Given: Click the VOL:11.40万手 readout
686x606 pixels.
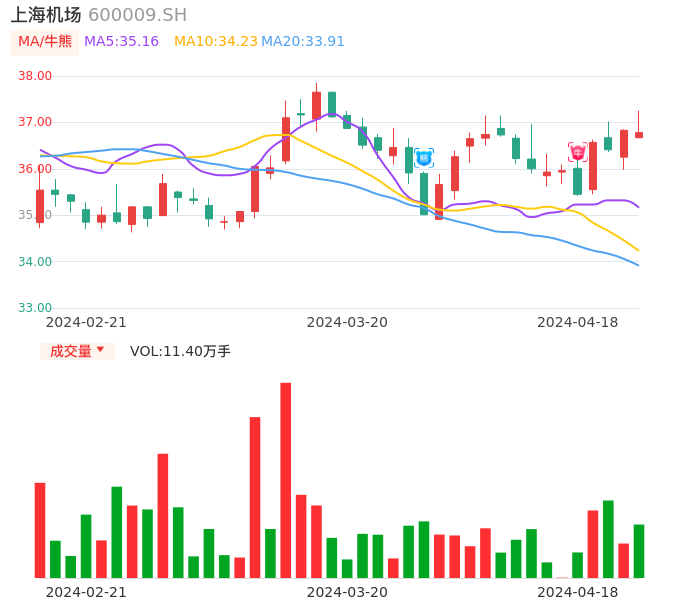Looking at the screenshot, I should (x=180, y=351).
